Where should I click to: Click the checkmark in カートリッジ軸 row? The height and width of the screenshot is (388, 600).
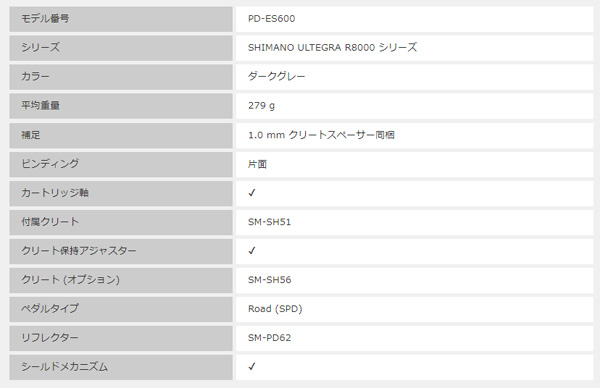252,193
